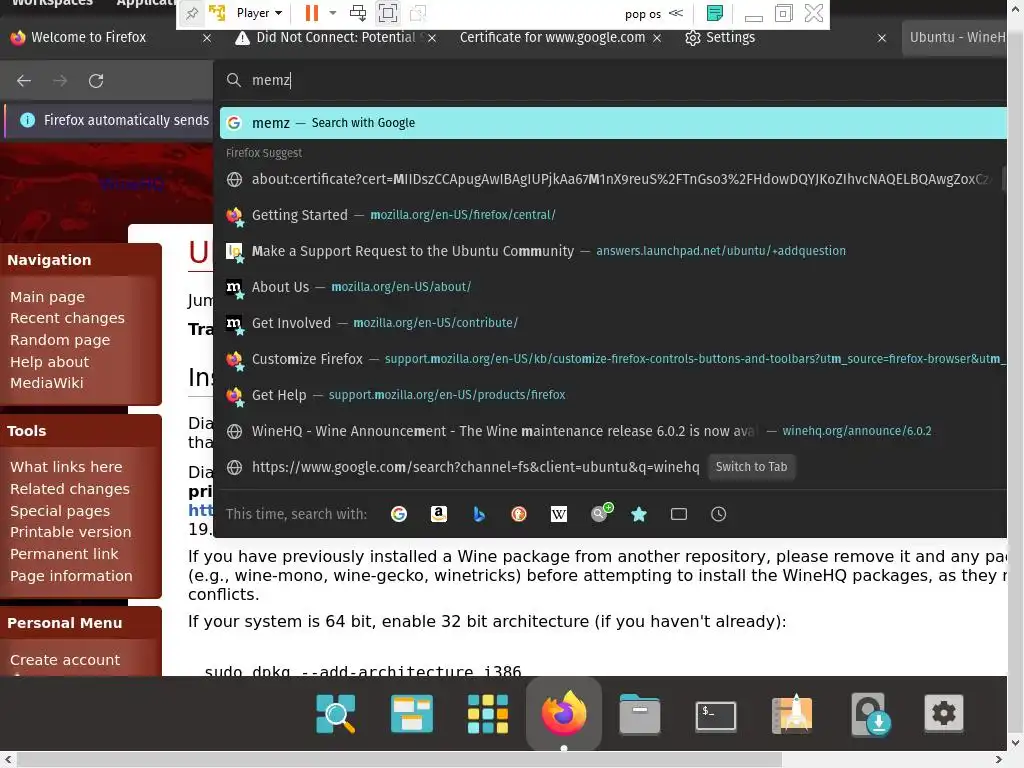Close the Certificate tab
The image size is (1024, 768).
(657, 38)
